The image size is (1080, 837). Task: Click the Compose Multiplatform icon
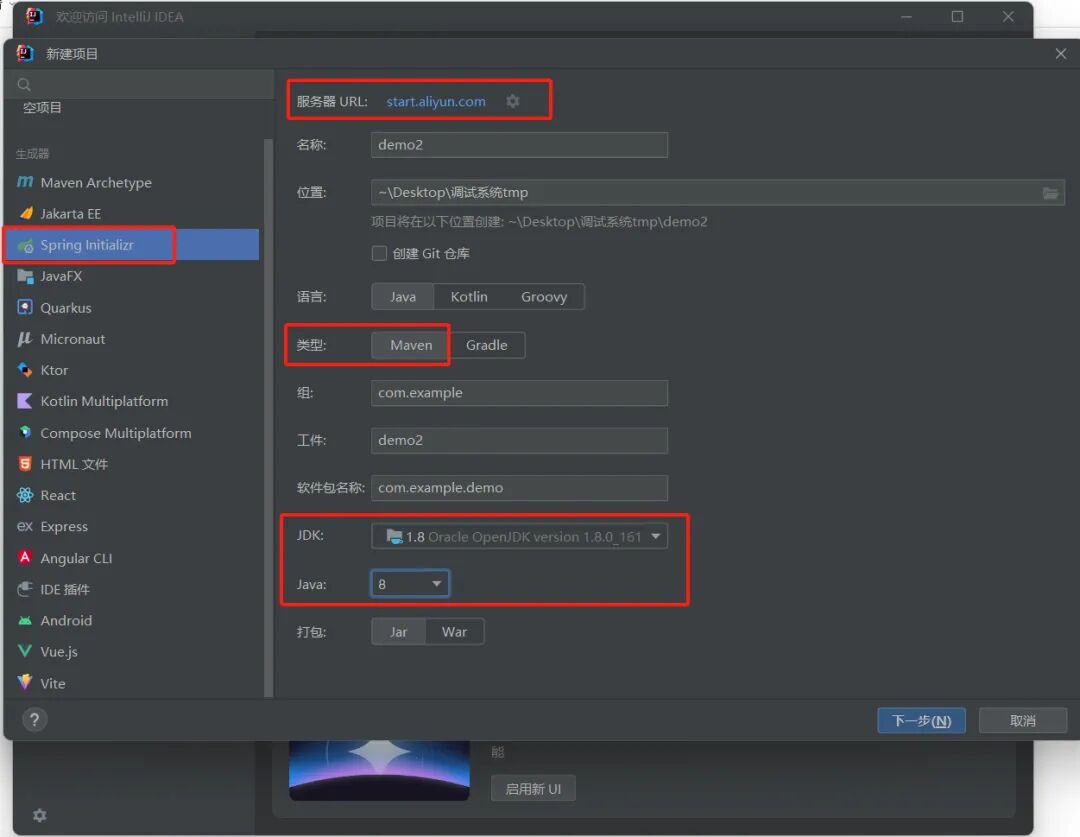25,432
